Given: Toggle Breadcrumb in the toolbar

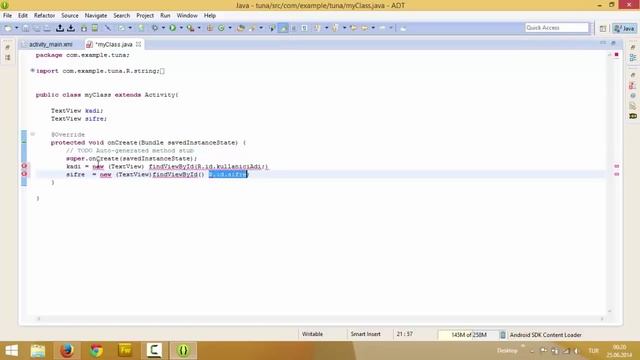Looking at the screenshot, I should (x=272, y=28).
